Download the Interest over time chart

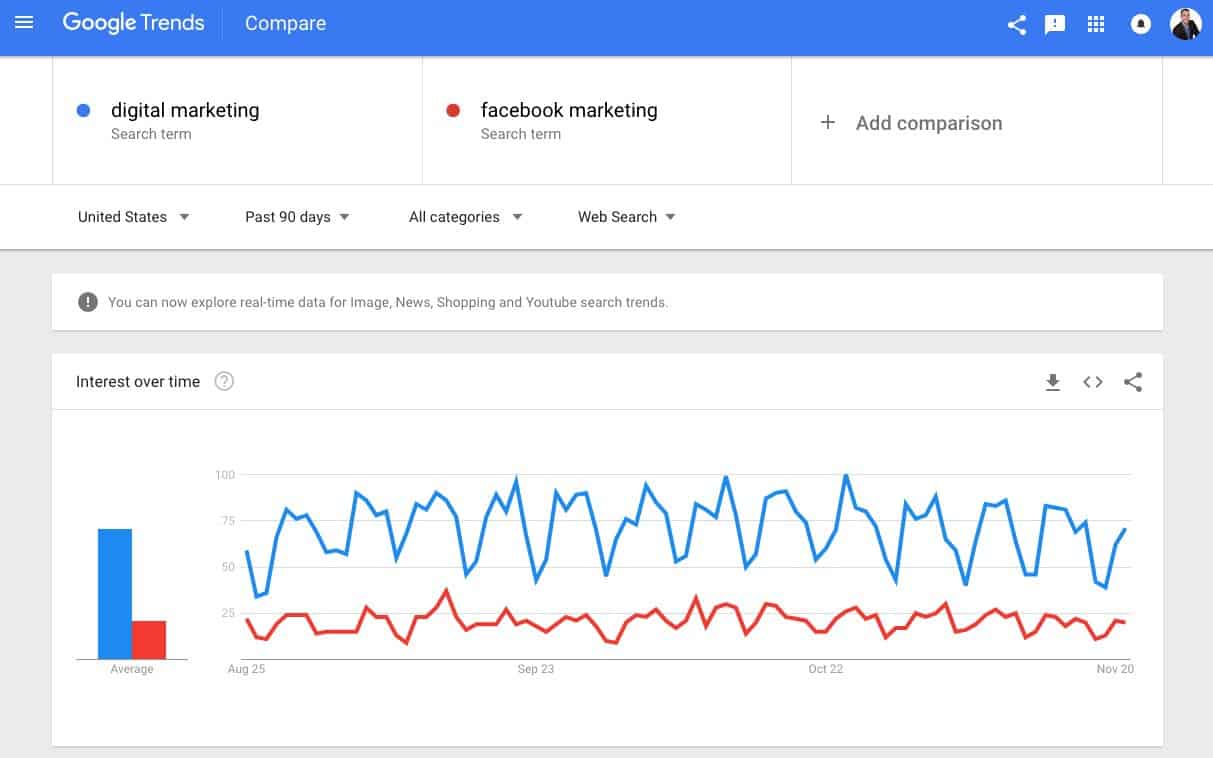pyautogui.click(x=1052, y=382)
